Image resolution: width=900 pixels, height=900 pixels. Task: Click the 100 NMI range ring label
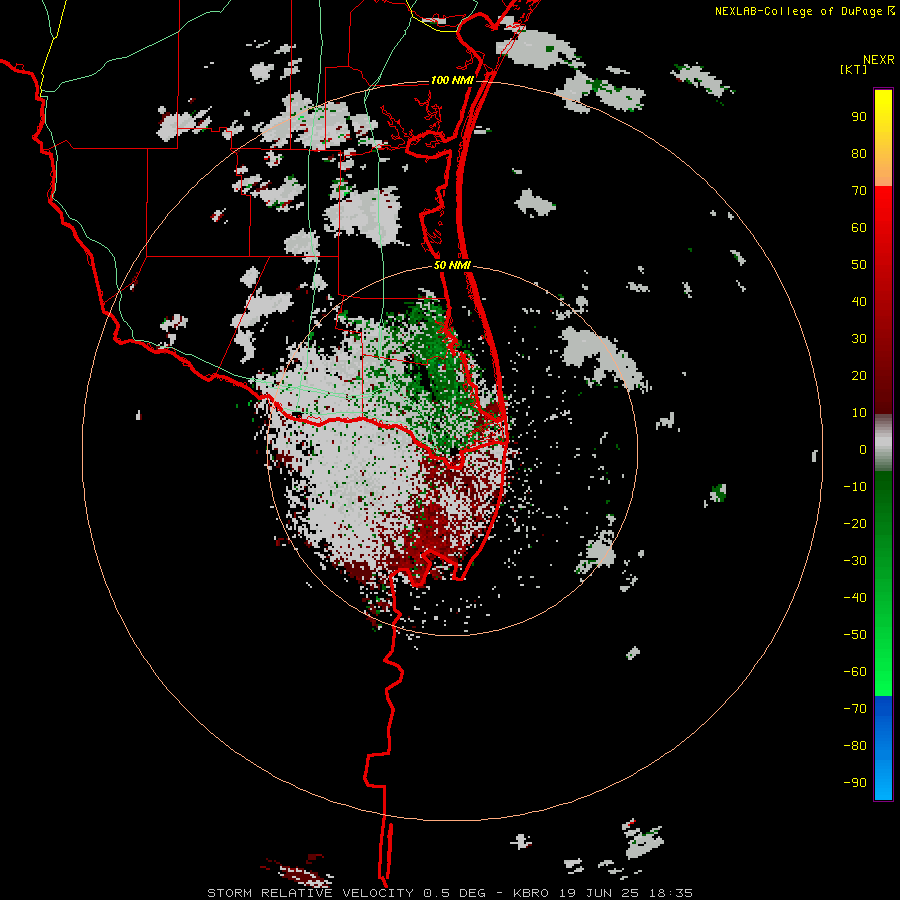tap(452, 80)
